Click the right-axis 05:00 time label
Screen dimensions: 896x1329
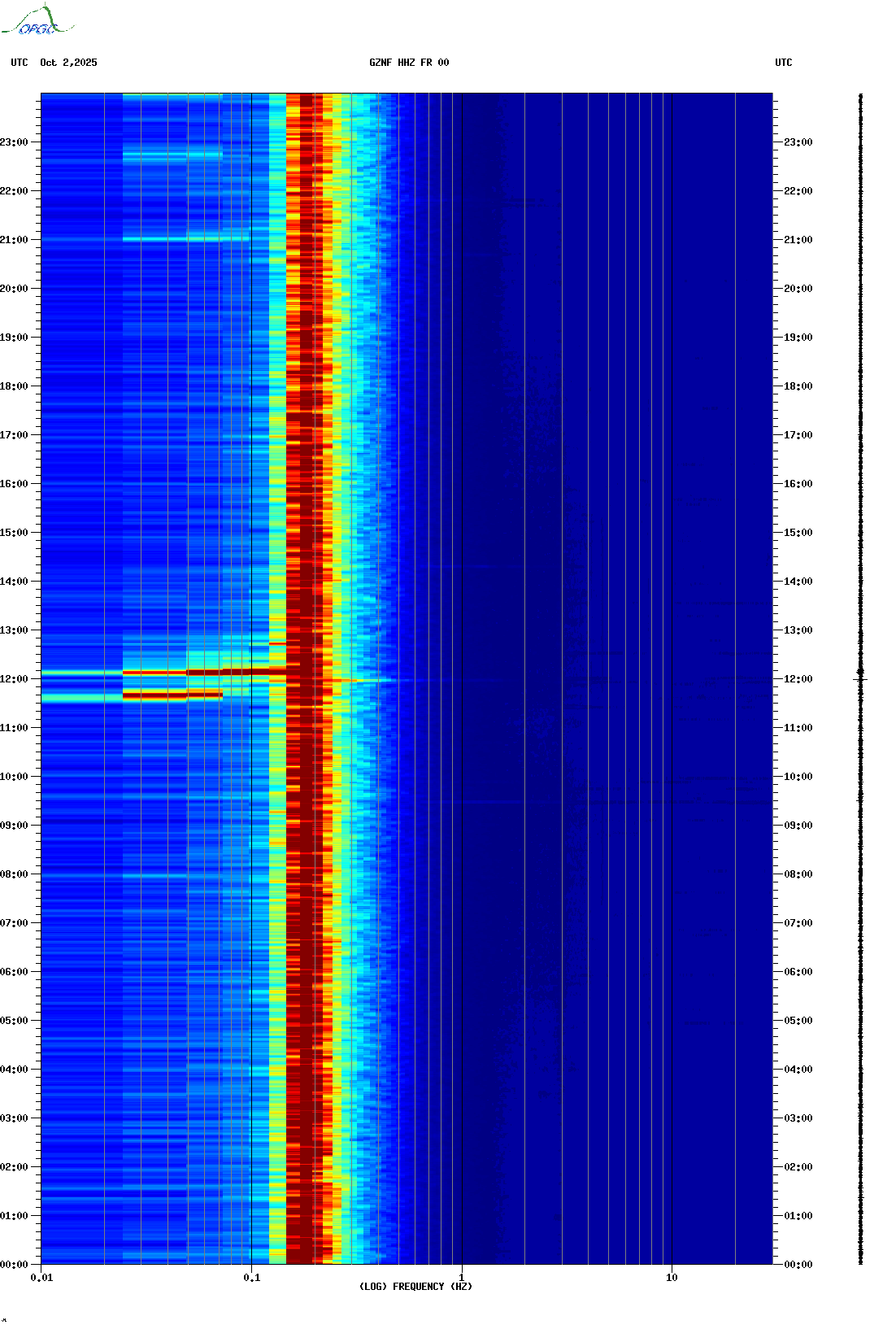point(798,1021)
